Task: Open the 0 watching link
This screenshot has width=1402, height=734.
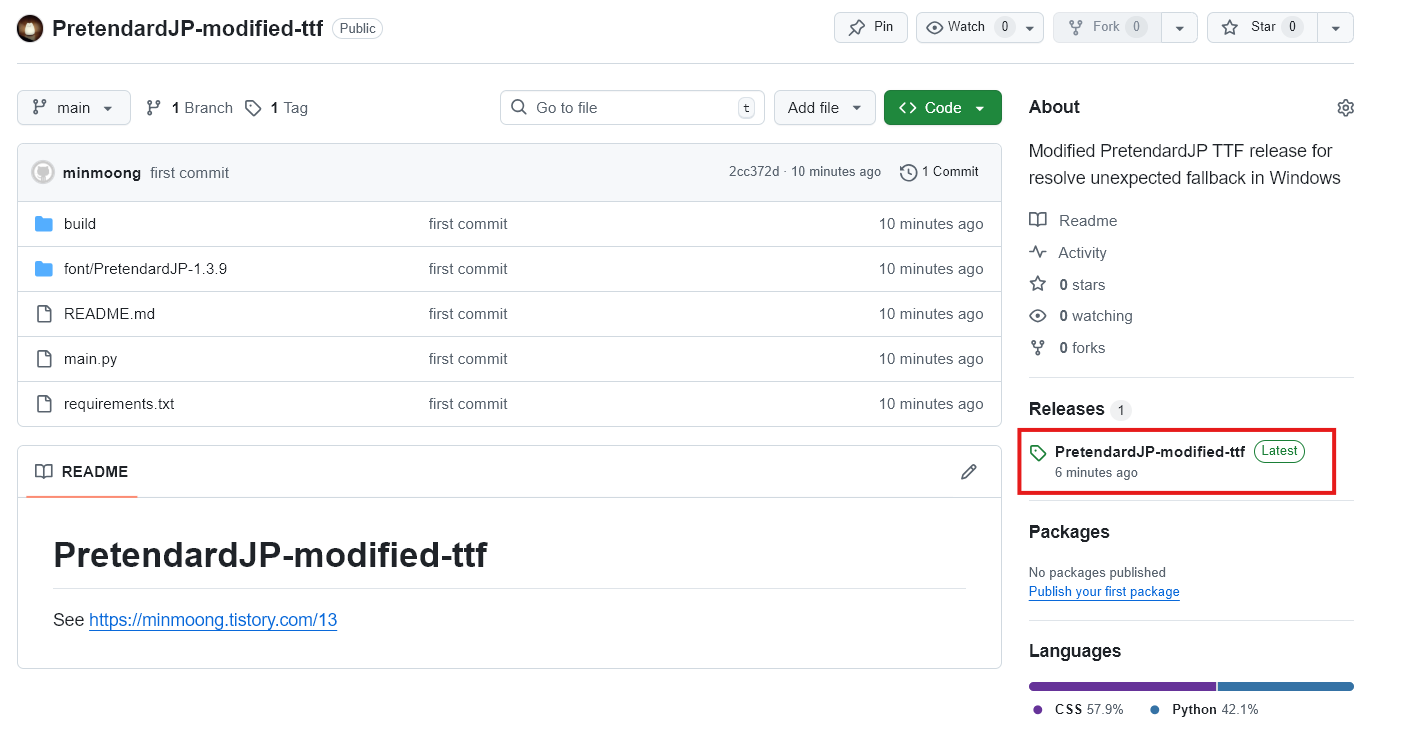Action: [x=1081, y=316]
